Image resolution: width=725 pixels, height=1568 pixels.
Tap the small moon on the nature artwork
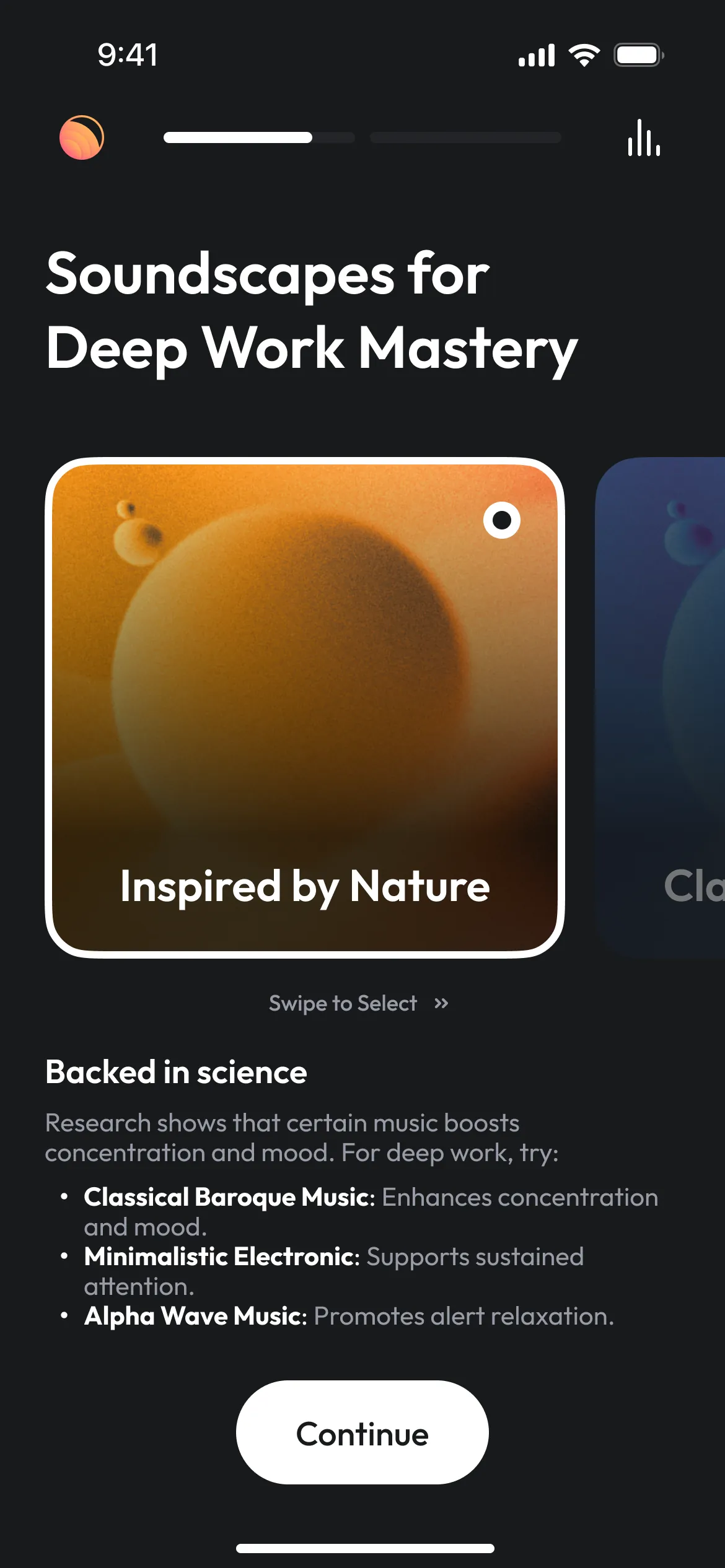coord(137,533)
